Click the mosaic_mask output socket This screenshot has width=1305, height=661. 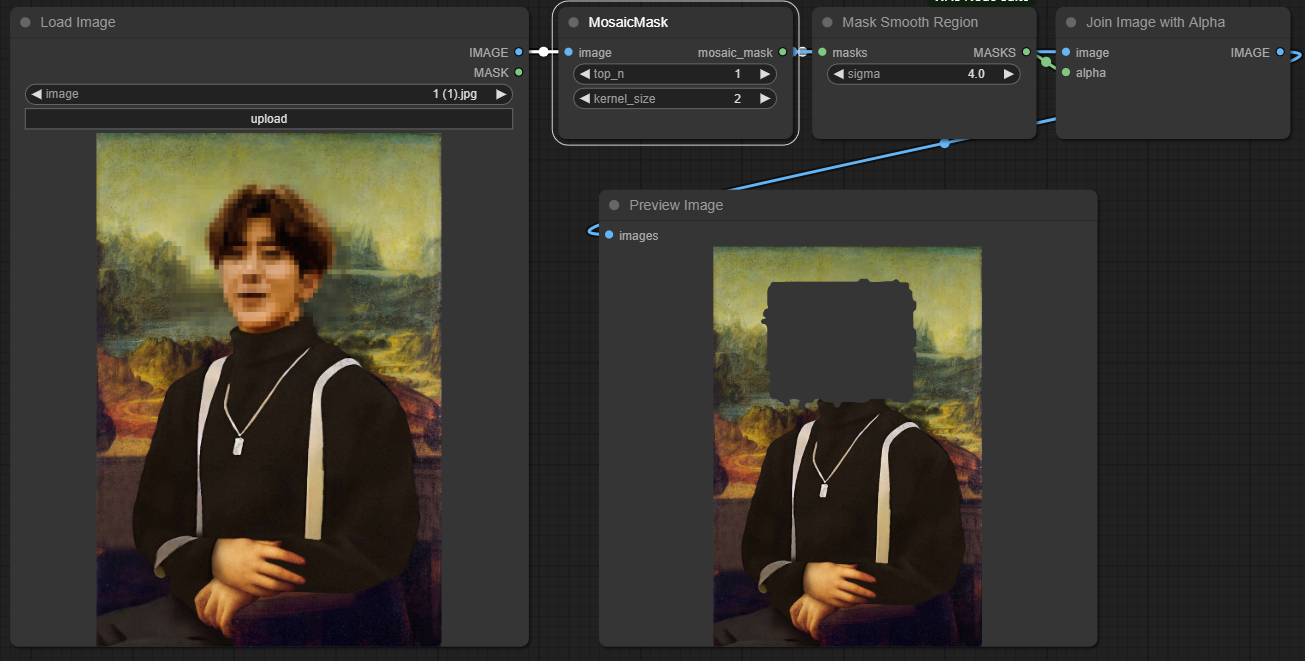coord(783,52)
